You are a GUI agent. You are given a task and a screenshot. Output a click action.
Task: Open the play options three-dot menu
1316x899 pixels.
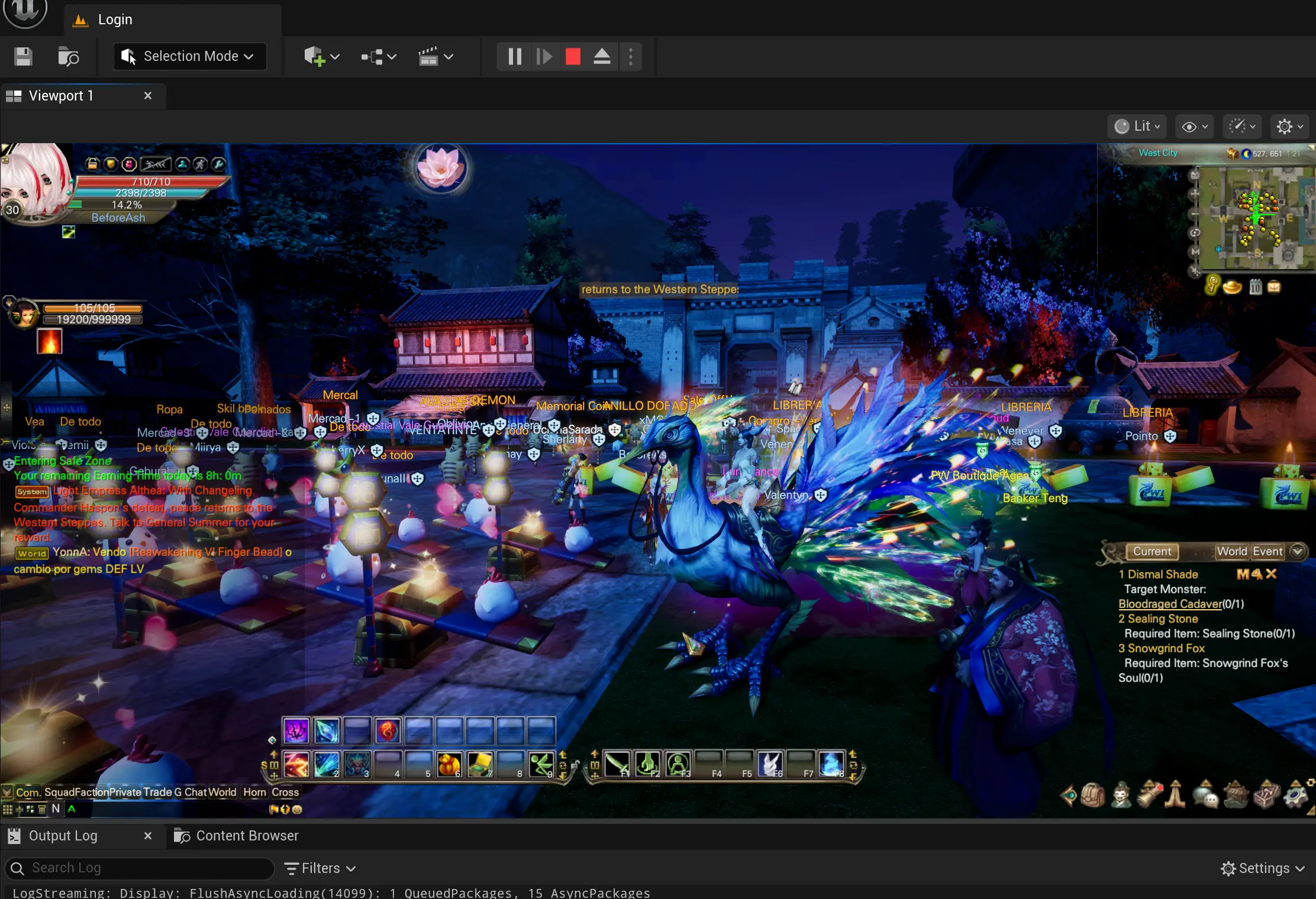pyautogui.click(x=631, y=57)
